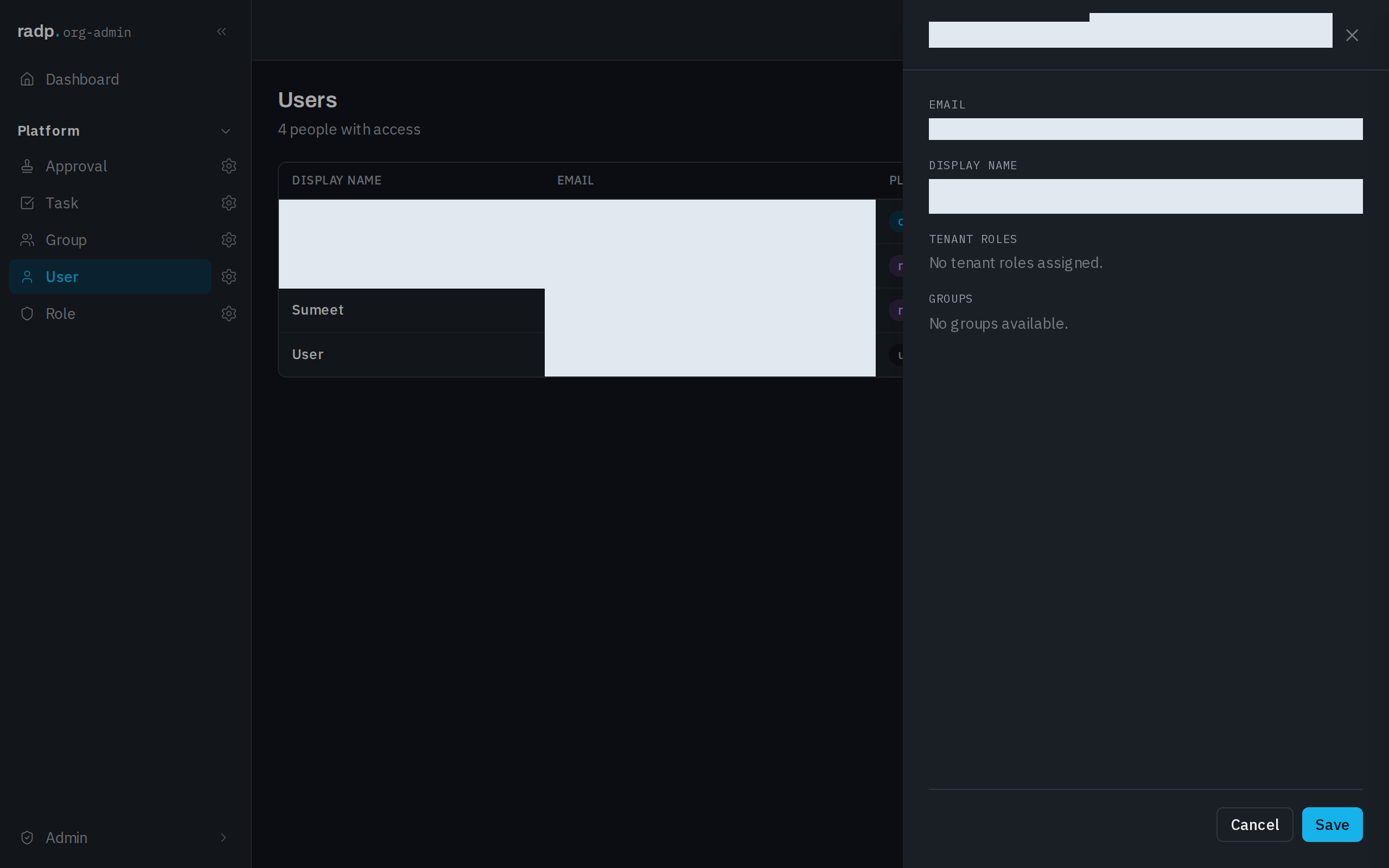Focus the Email input field
The width and height of the screenshot is (1389, 868).
tap(1145, 129)
